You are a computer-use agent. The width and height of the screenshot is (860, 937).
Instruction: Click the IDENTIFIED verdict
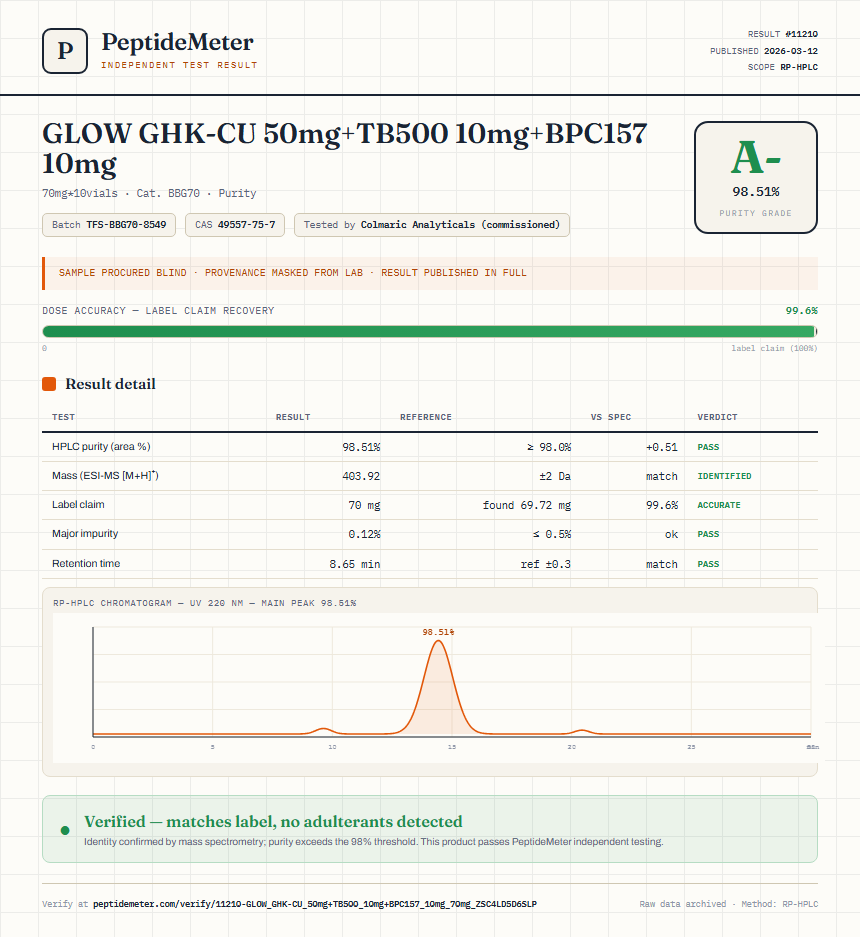[x=724, y=476]
